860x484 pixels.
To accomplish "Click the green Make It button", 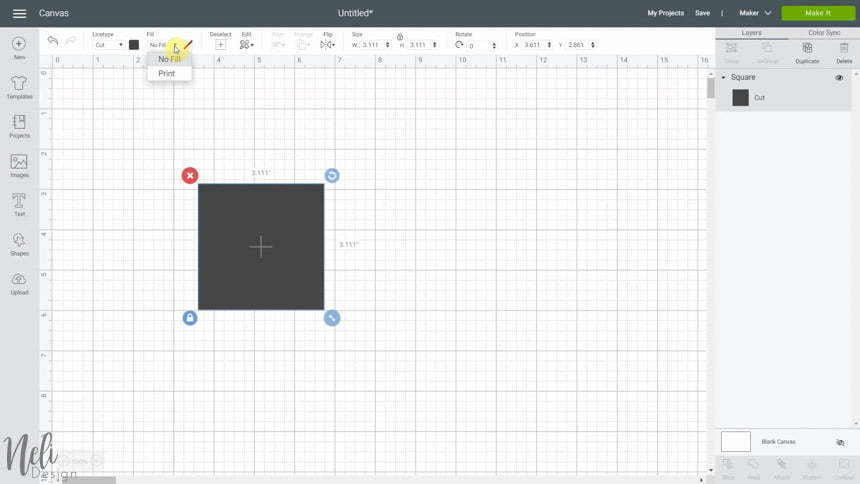I will 818,13.
